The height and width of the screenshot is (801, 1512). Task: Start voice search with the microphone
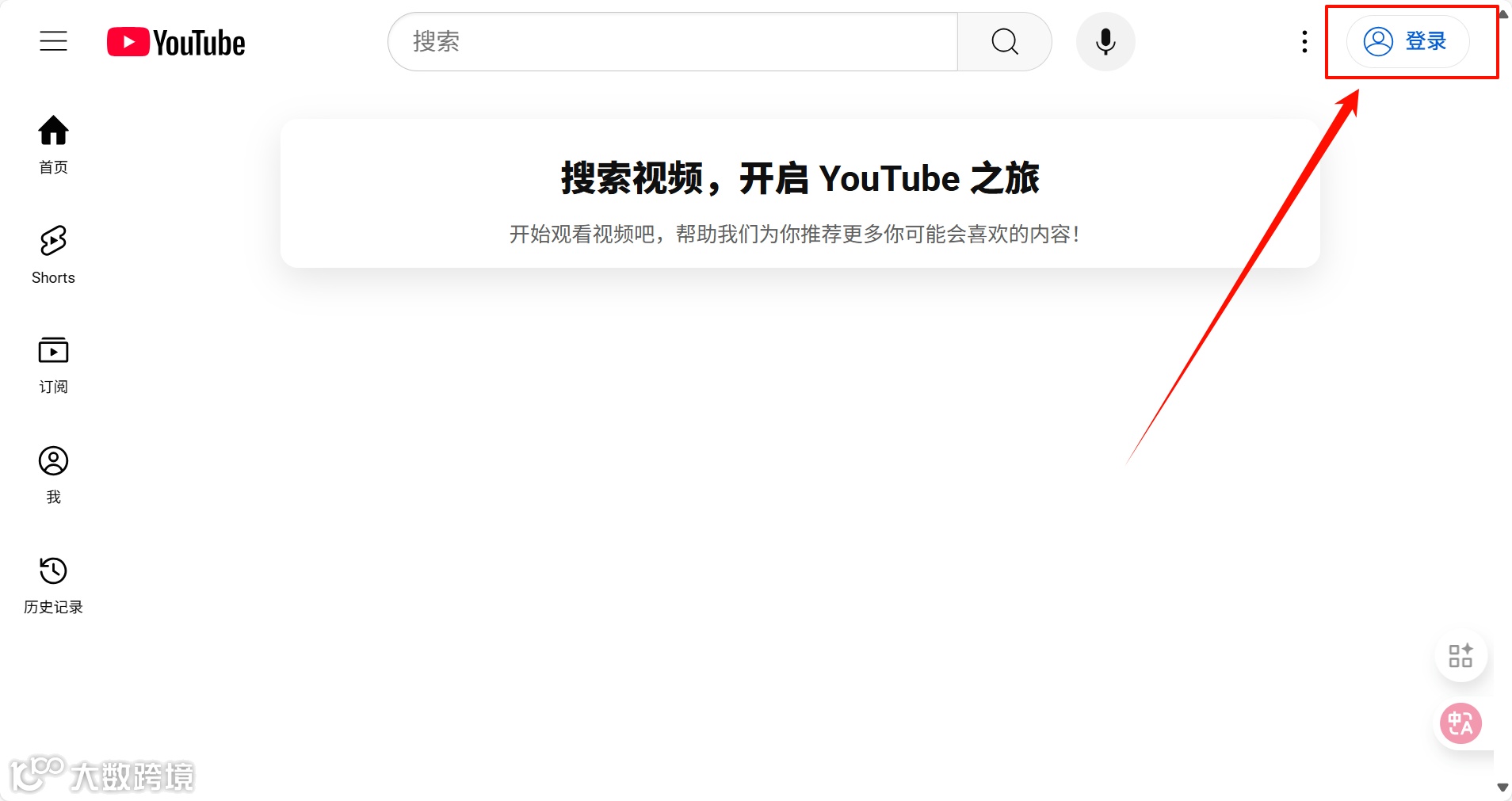[x=1105, y=41]
